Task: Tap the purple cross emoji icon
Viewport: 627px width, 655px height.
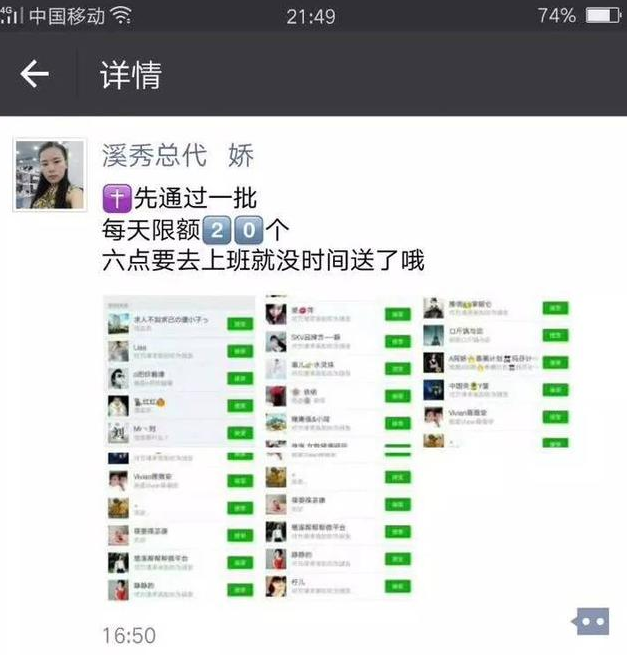Action: [117, 198]
